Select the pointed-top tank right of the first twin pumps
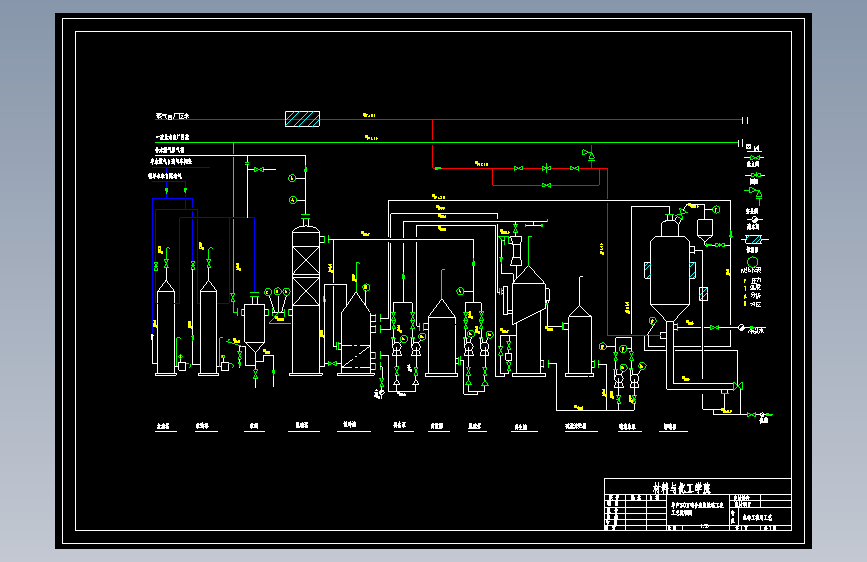The width and height of the screenshot is (867, 562). (x=442, y=337)
